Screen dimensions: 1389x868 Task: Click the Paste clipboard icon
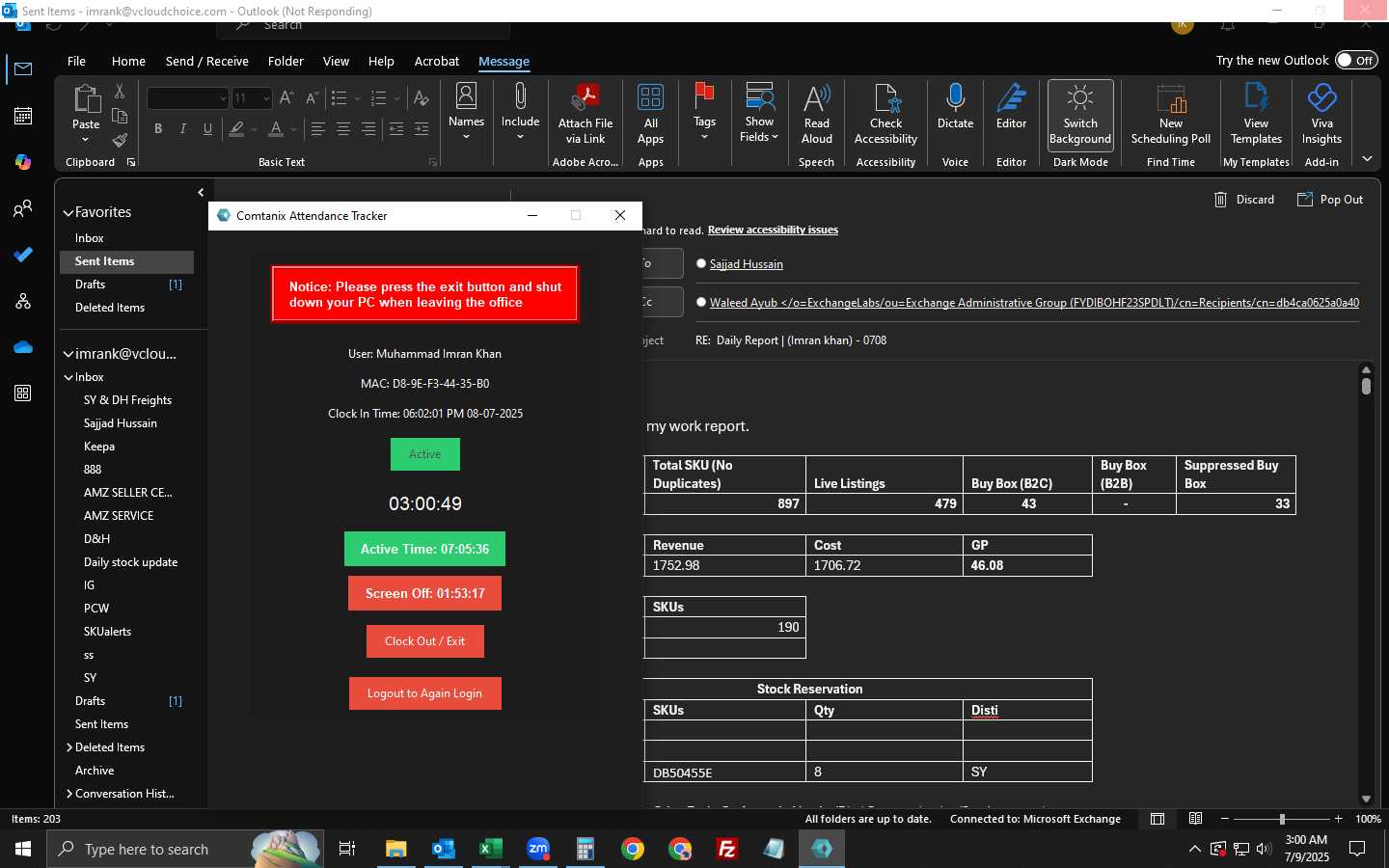(86, 98)
